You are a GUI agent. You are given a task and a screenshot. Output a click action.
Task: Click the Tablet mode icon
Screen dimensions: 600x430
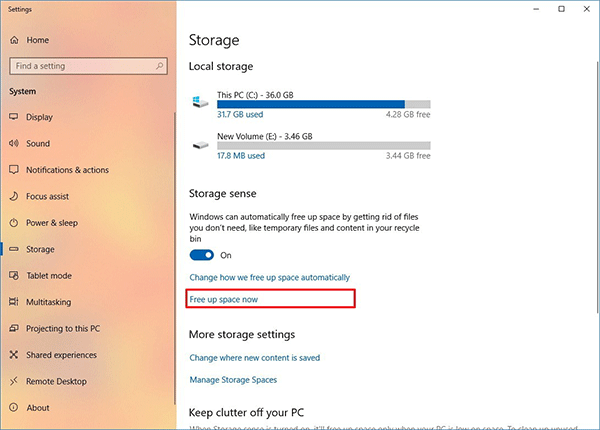point(14,275)
